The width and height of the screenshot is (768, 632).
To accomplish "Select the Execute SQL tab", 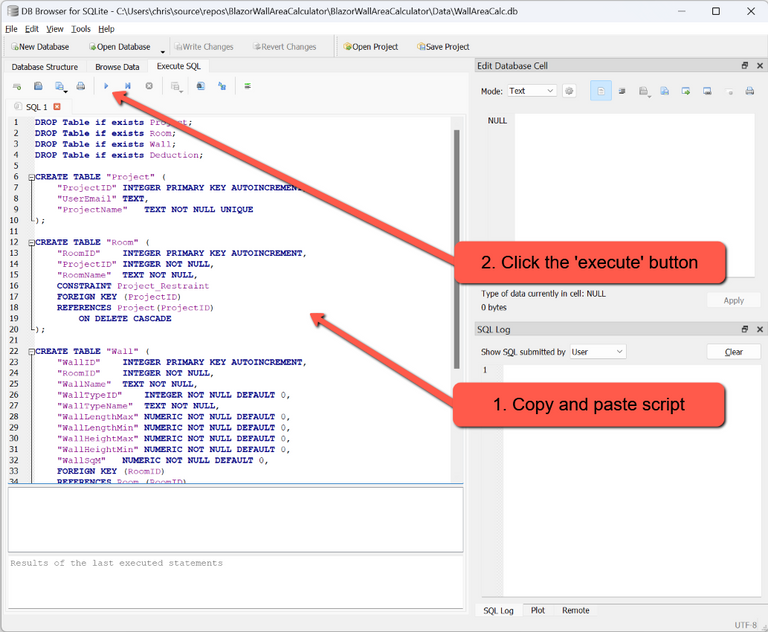I will [179, 66].
